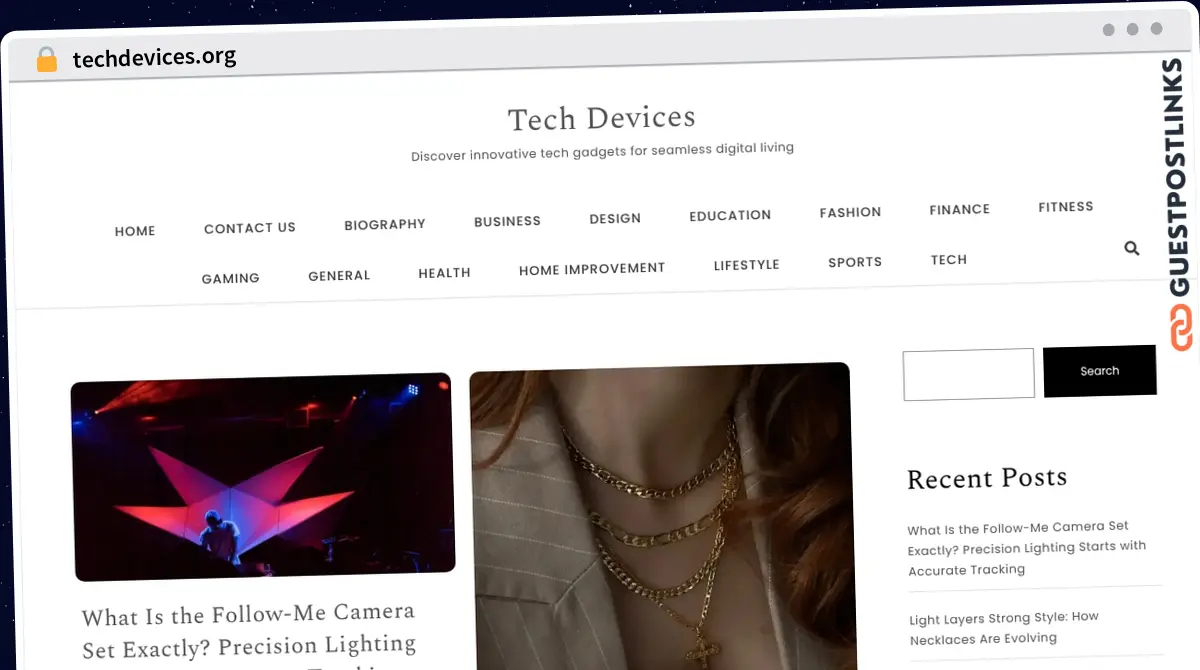Click the concert lighting article thumbnail
This screenshot has height=670, width=1200.
tap(263, 480)
